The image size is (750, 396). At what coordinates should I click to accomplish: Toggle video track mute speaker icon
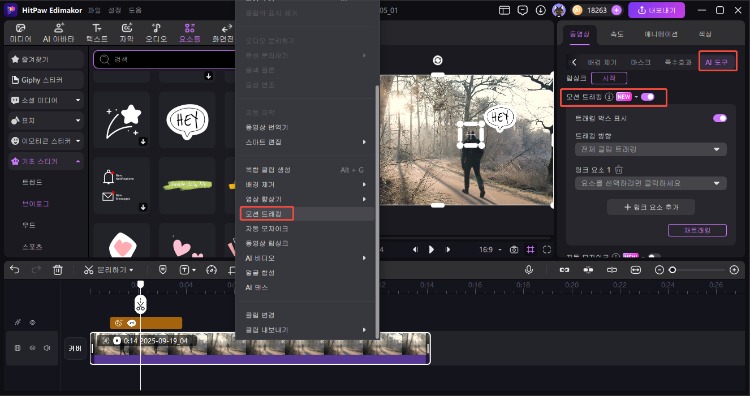point(47,348)
